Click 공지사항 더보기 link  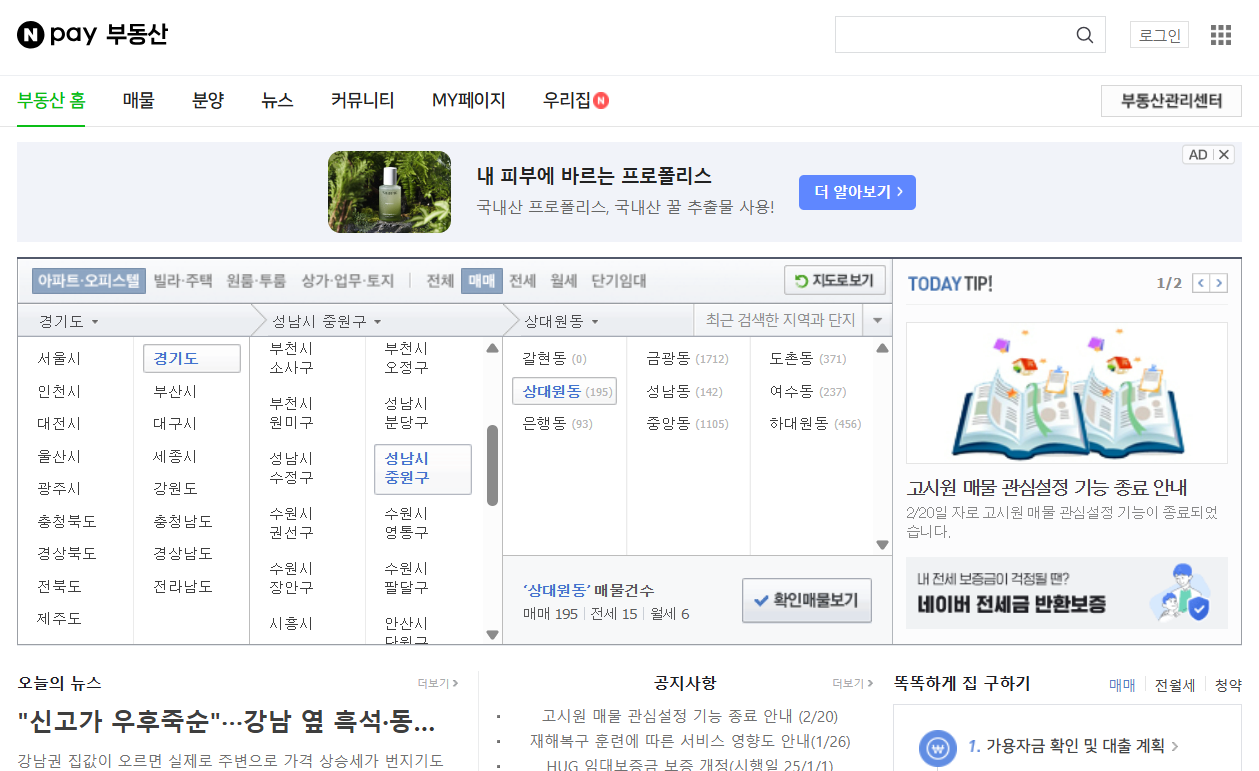tap(852, 684)
